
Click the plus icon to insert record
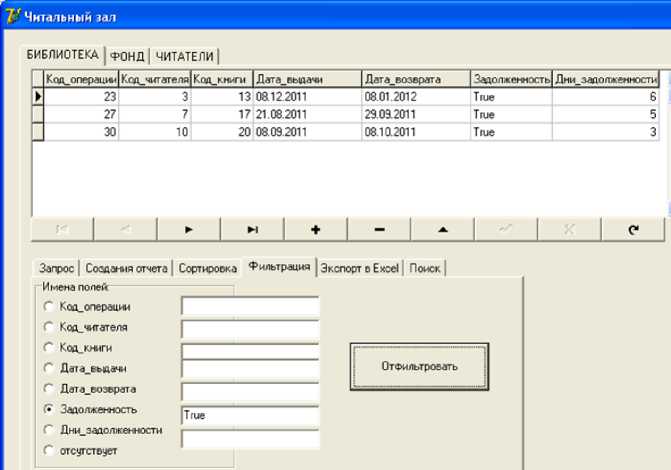tap(316, 229)
